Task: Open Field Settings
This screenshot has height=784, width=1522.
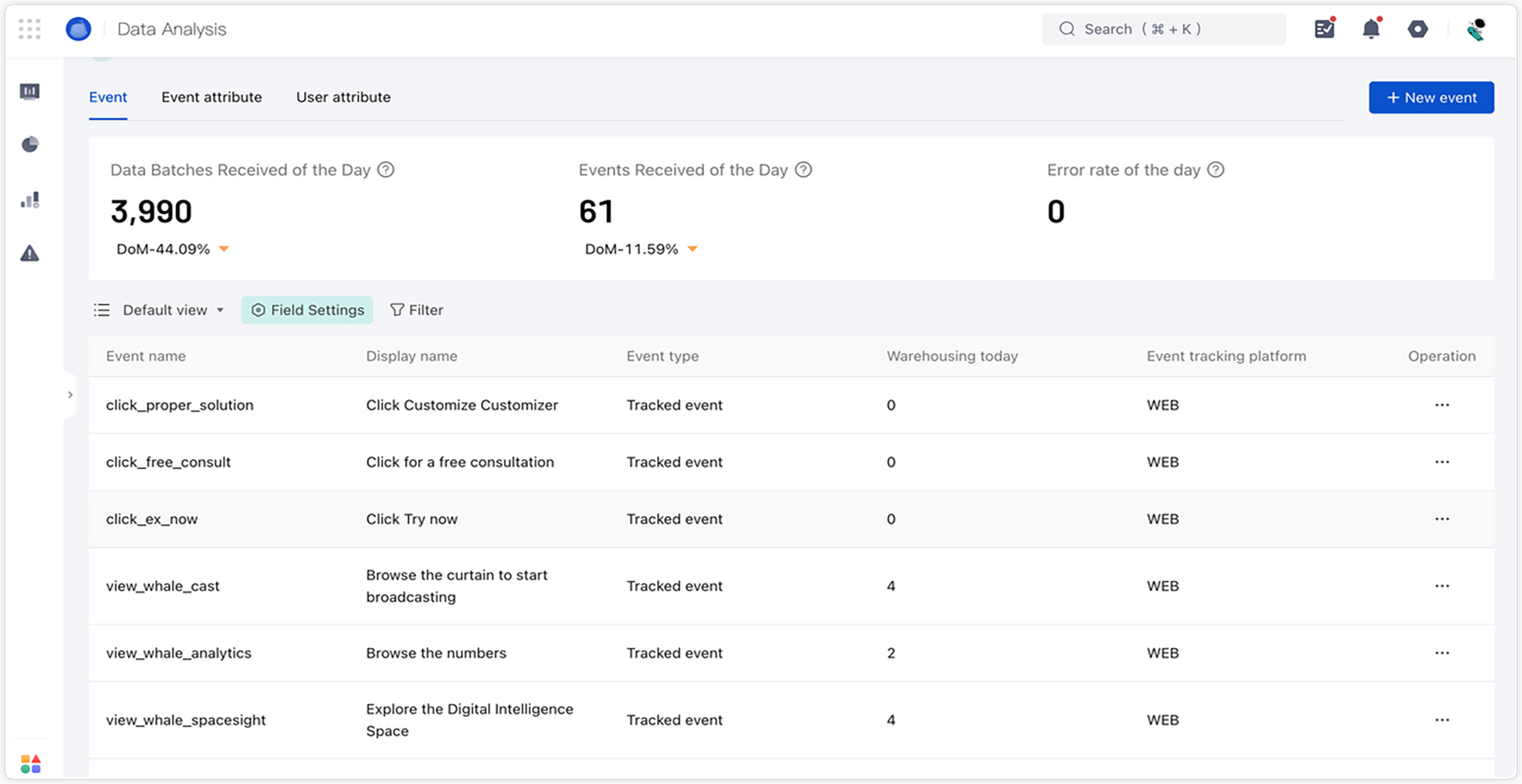Action: click(307, 310)
